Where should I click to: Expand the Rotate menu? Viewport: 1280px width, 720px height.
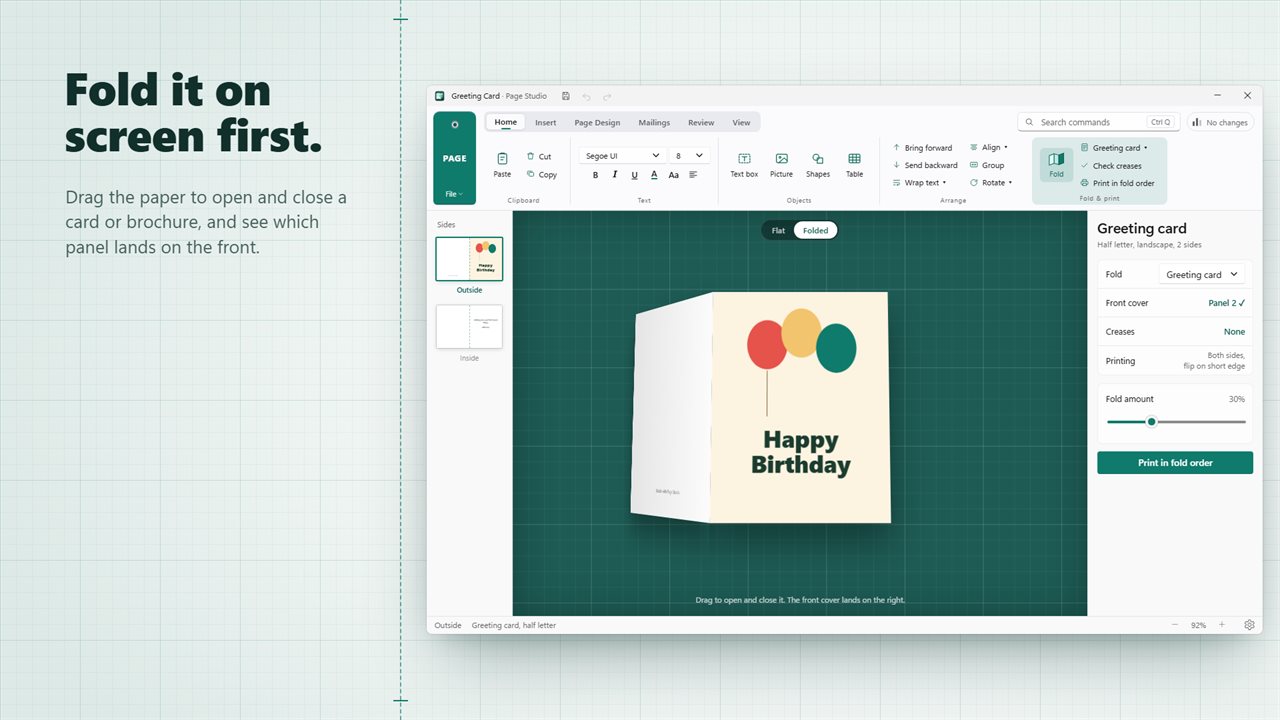coord(991,183)
